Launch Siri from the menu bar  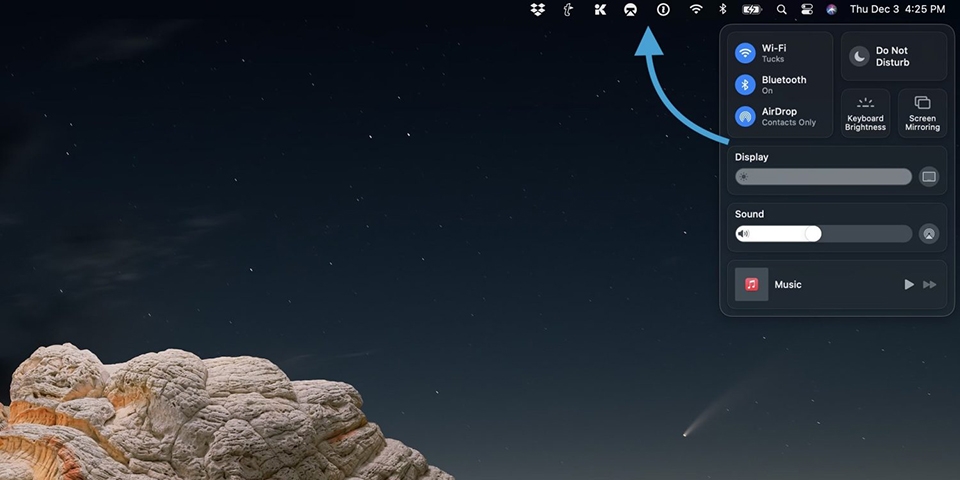click(831, 9)
